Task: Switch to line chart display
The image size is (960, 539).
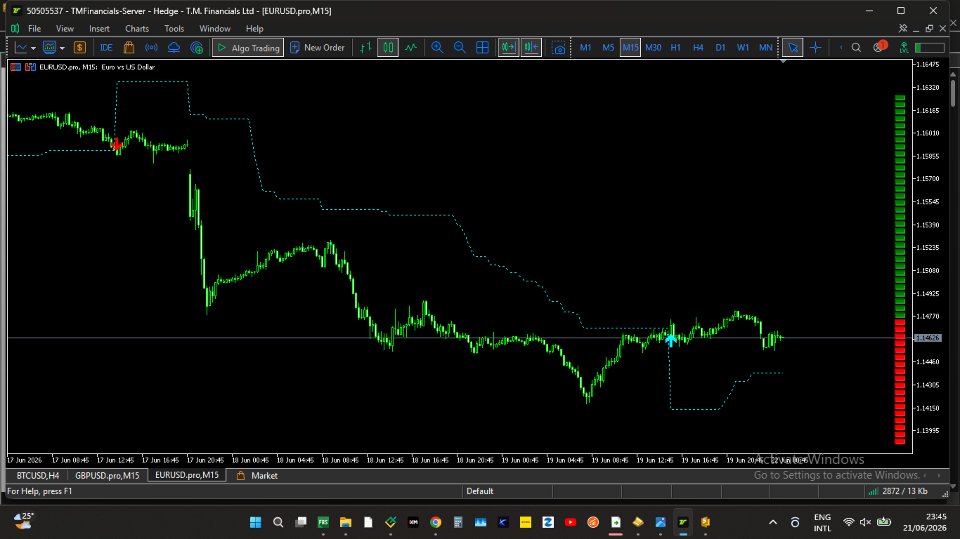Action: coord(411,47)
